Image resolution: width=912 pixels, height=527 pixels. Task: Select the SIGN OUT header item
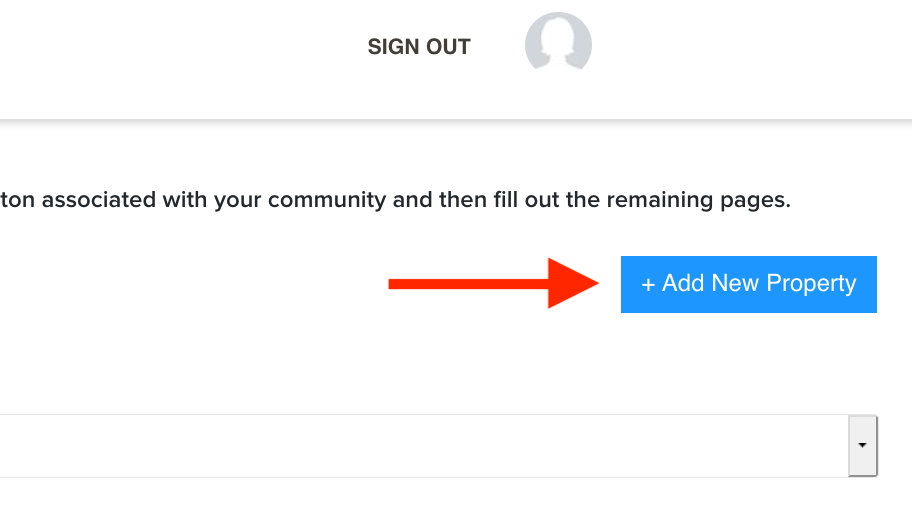(x=419, y=47)
